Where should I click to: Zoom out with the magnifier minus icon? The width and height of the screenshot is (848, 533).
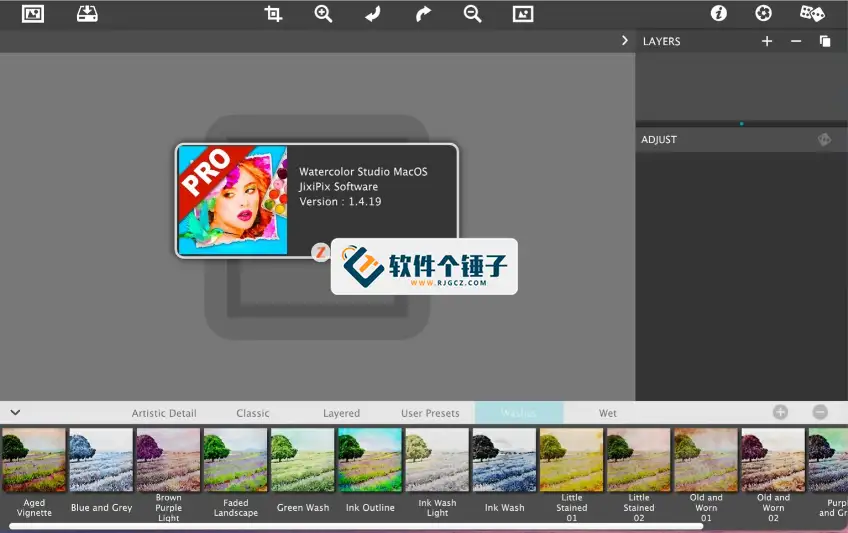pos(473,14)
